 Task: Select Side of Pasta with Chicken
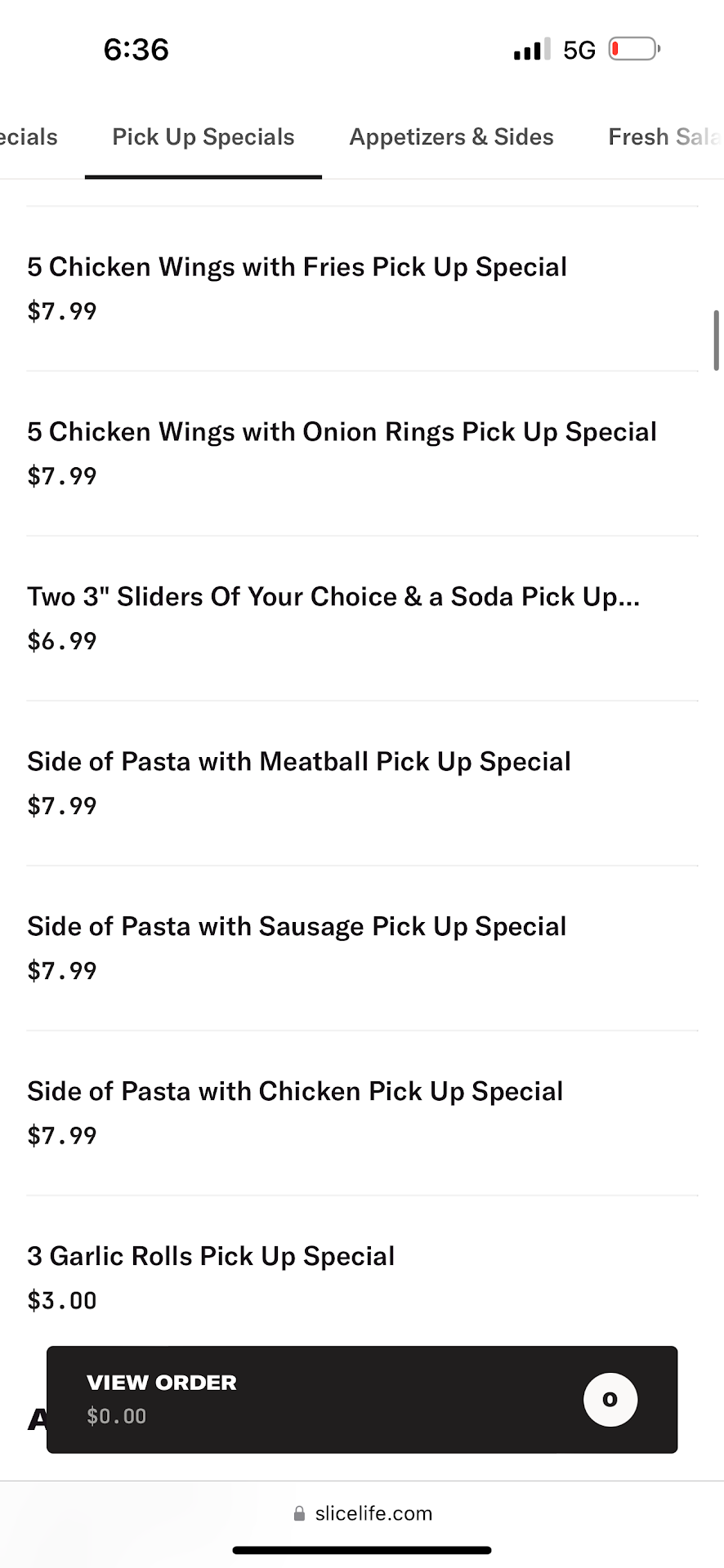coord(295,1092)
